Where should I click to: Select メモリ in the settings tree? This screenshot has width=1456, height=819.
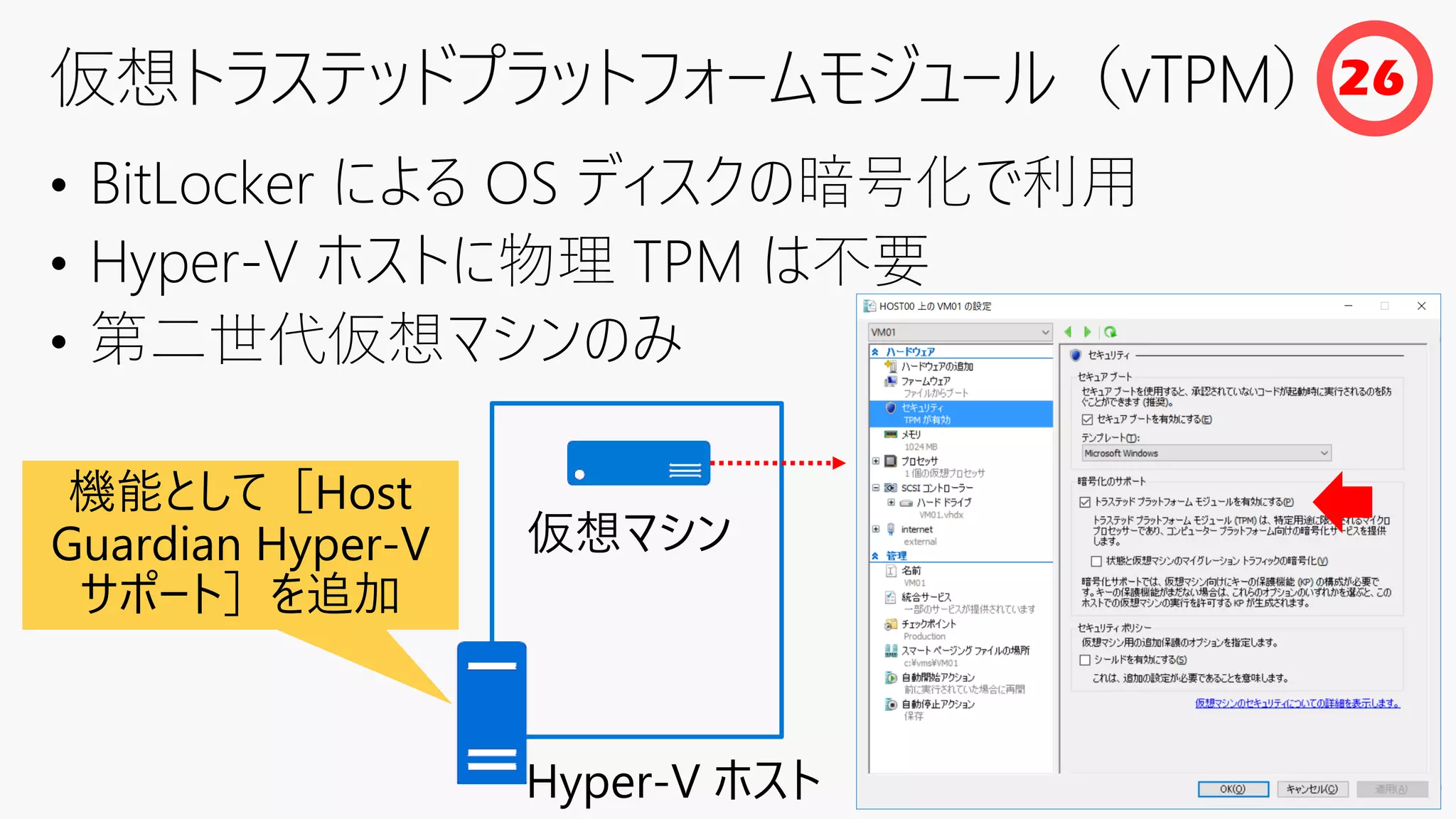click(x=911, y=434)
